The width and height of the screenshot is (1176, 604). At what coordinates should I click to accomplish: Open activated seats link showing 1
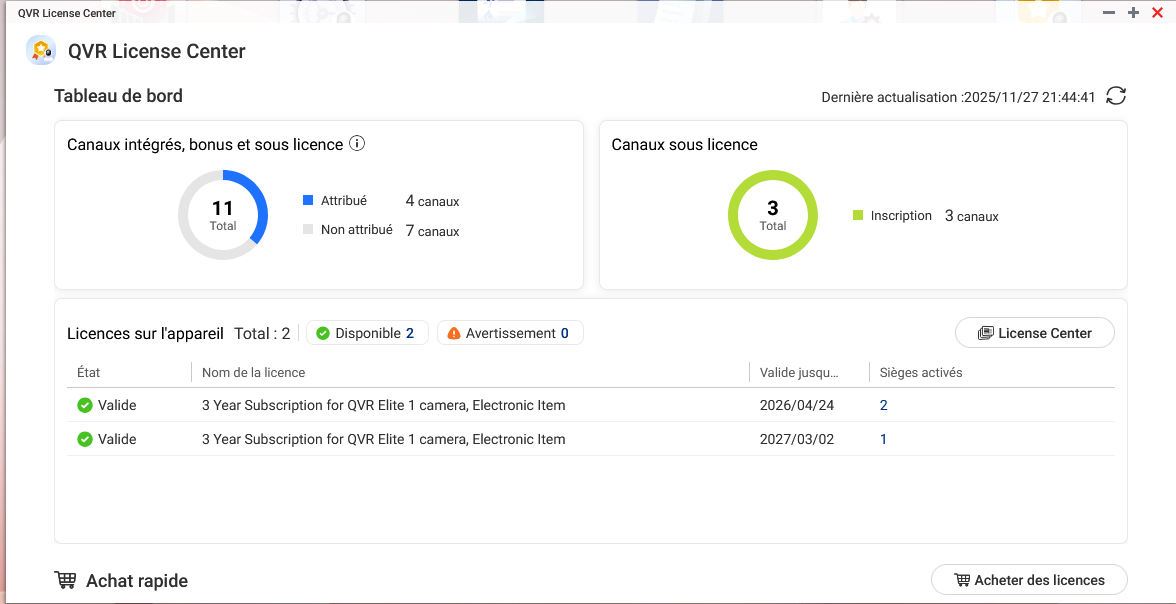[x=883, y=439]
